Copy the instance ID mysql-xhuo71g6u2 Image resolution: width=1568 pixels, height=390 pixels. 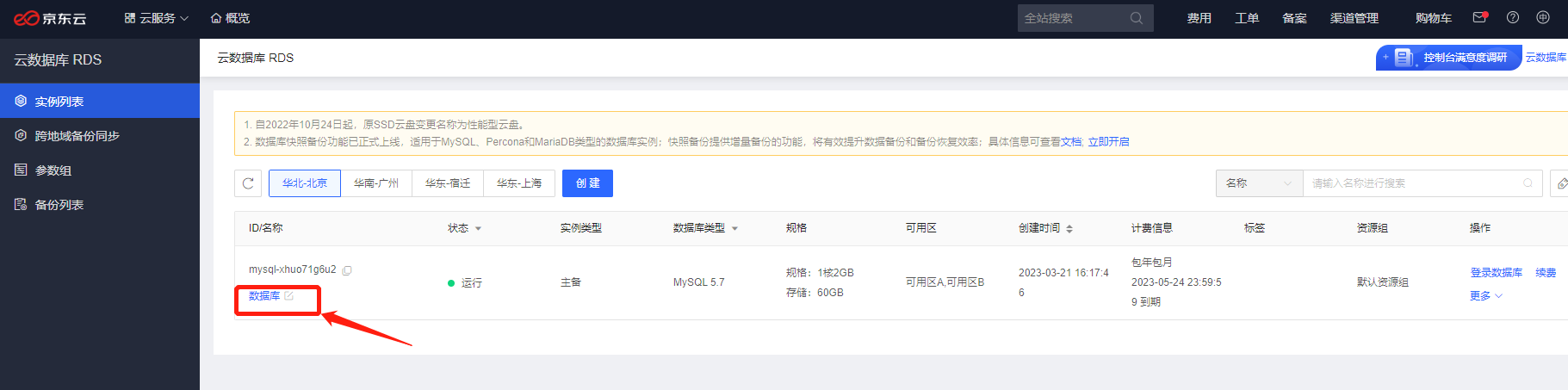coord(347,270)
